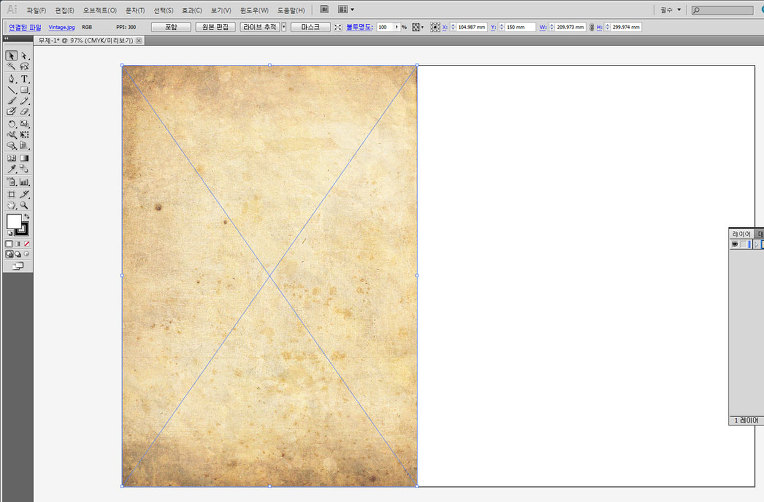Select the Eyedropper tool
This screenshot has height=502, width=764.
[12, 170]
